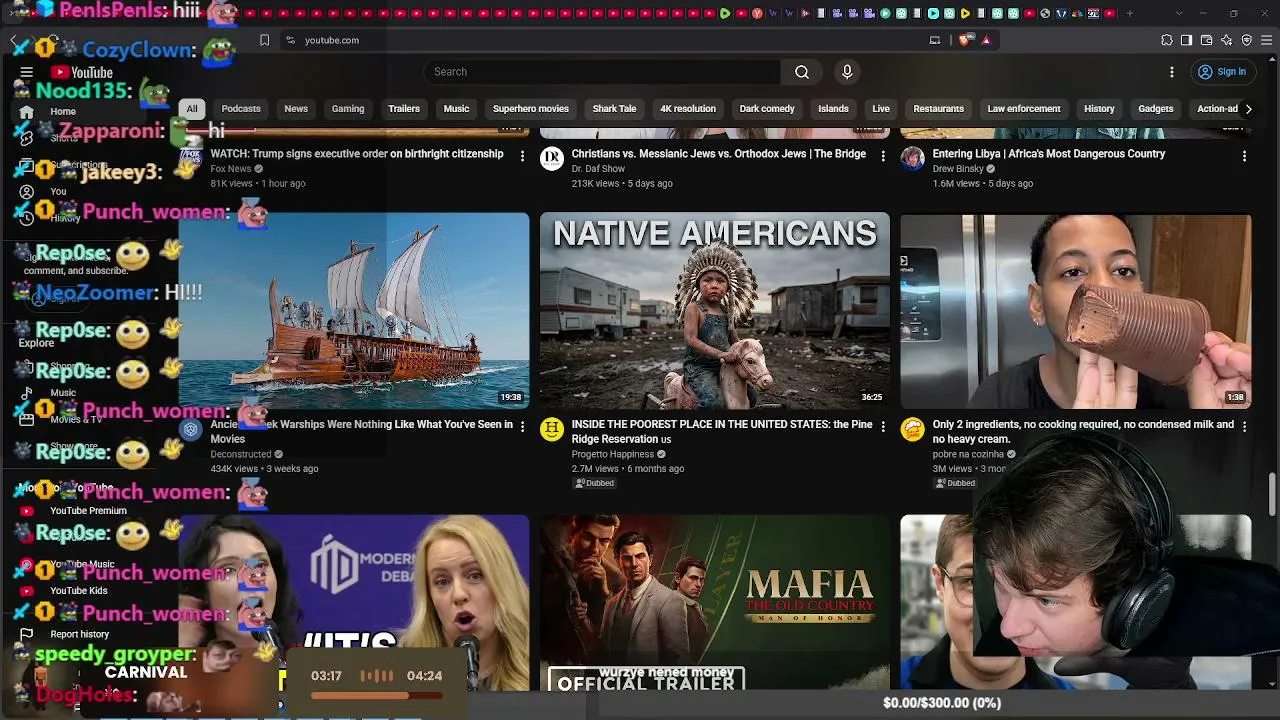Filter by the Live chip

881,109
